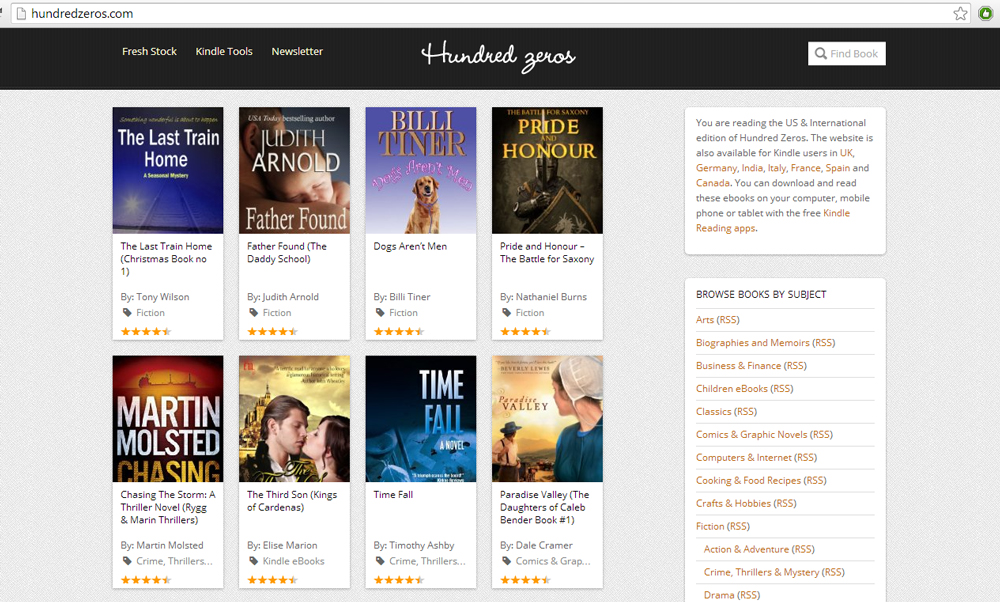This screenshot has width=1000, height=602.
Task: Click the author text "By: Elise Marion"
Action: tap(282, 545)
